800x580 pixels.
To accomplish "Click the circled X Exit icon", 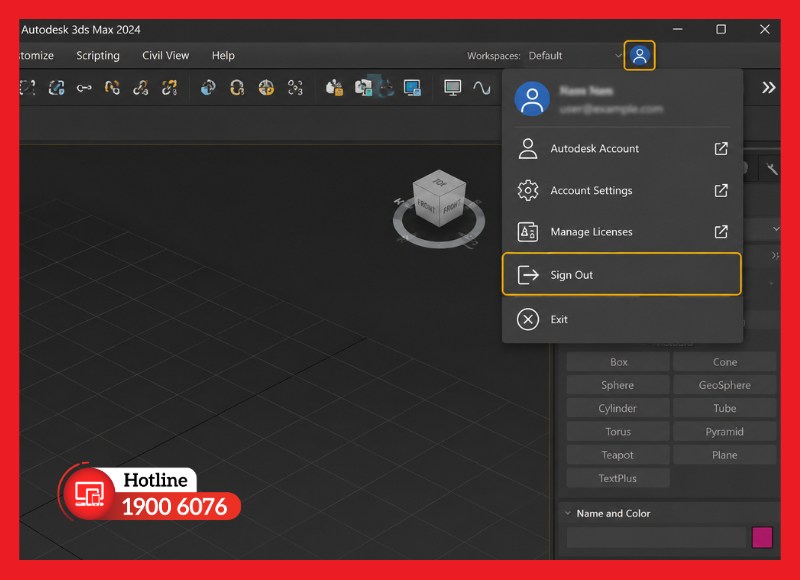I will pyautogui.click(x=528, y=319).
